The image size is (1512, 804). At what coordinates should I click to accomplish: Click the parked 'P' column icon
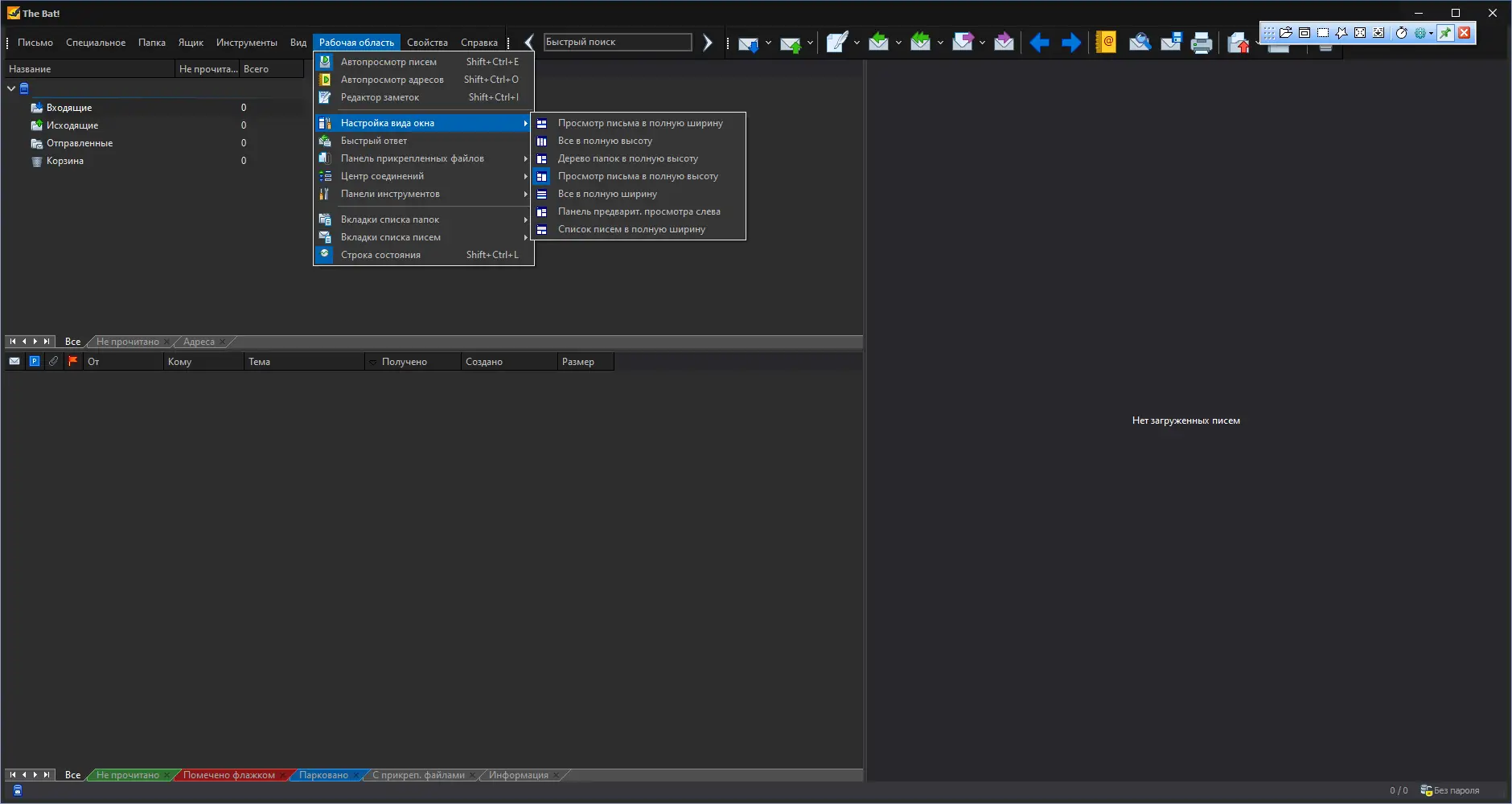click(35, 362)
